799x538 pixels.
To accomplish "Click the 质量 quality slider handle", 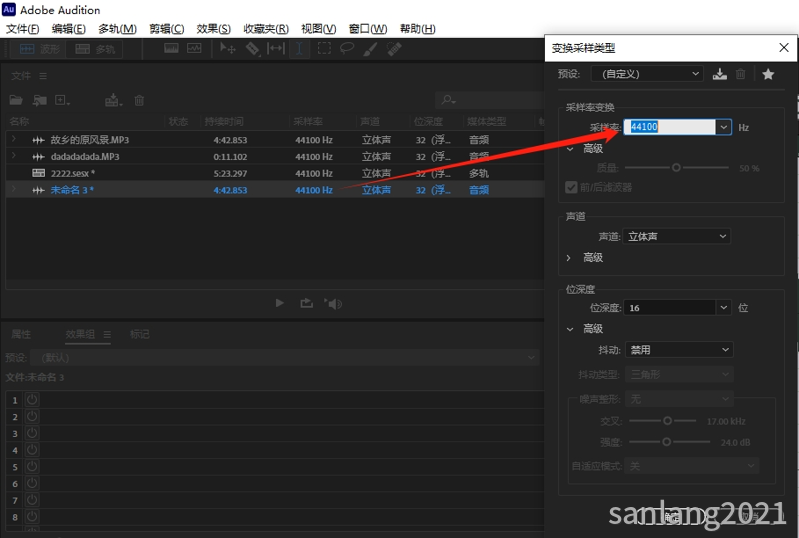I will [x=676, y=168].
